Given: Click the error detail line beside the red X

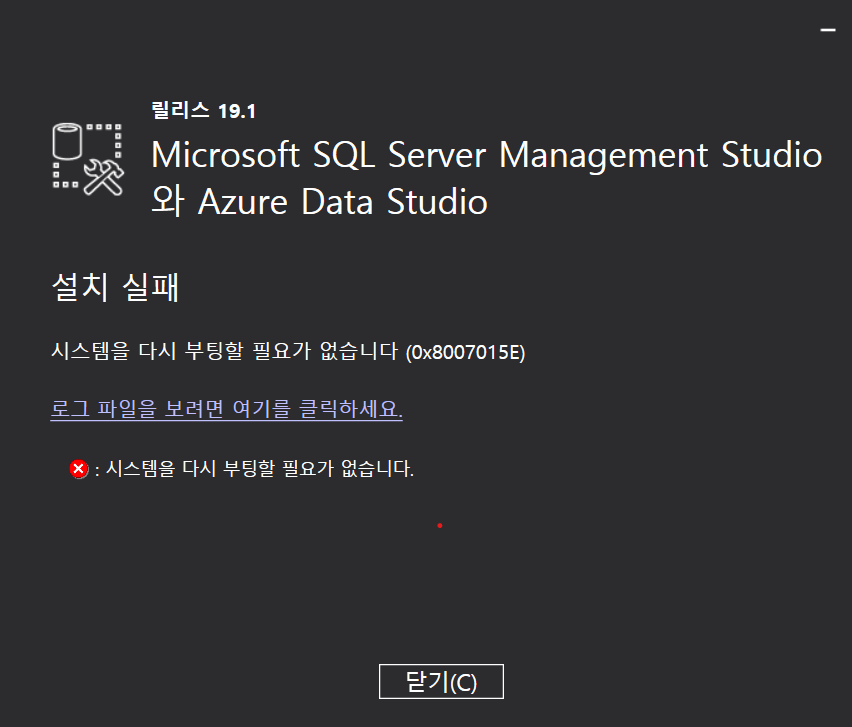Looking at the screenshot, I should point(254,468).
